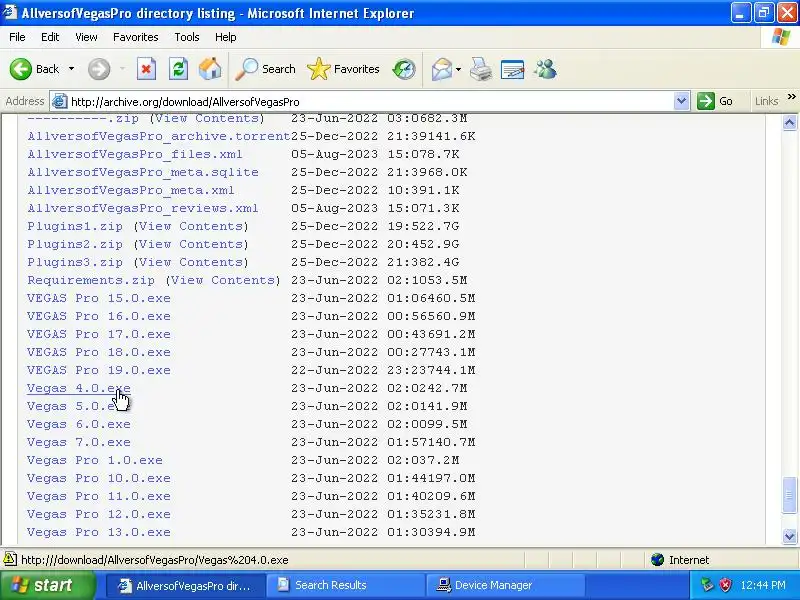Open the Edit menu
The image size is (800, 600).
(50, 37)
